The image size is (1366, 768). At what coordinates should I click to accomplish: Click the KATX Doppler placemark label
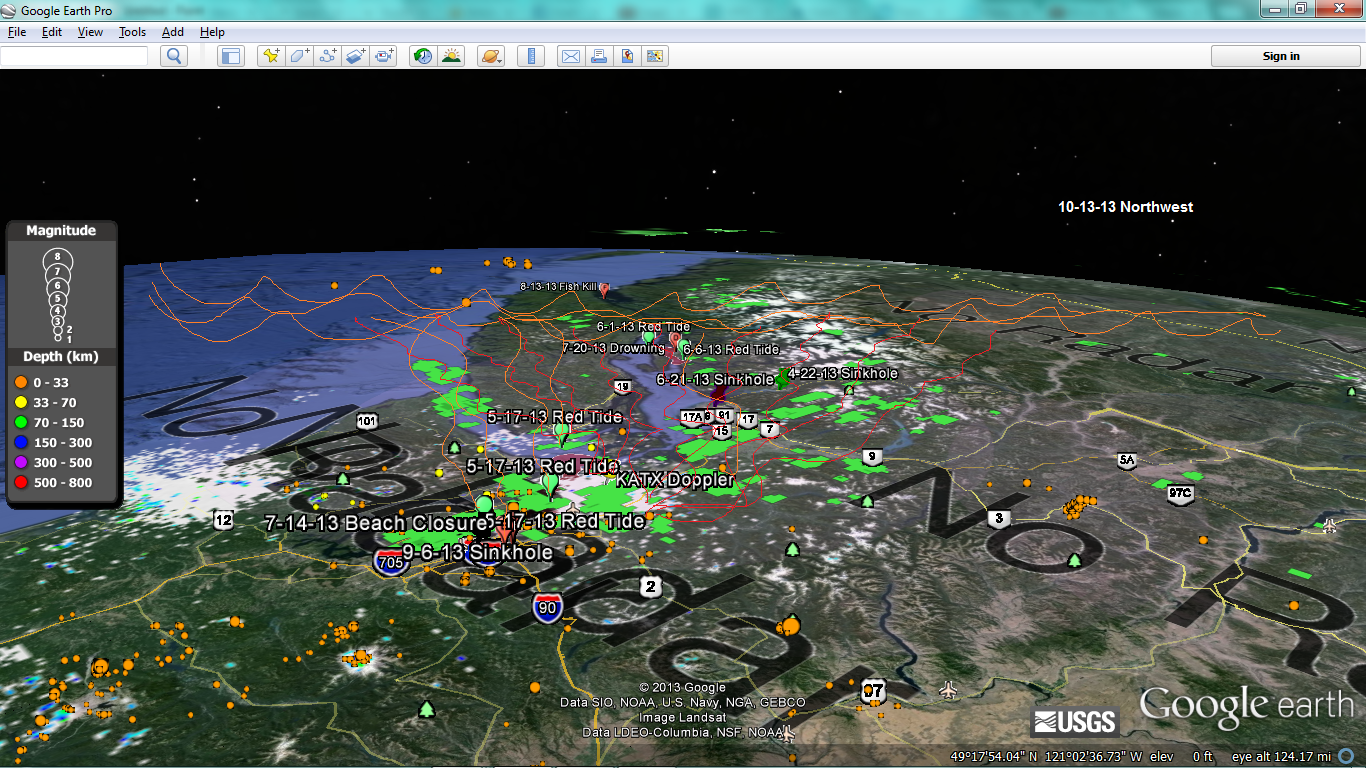[675, 480]
